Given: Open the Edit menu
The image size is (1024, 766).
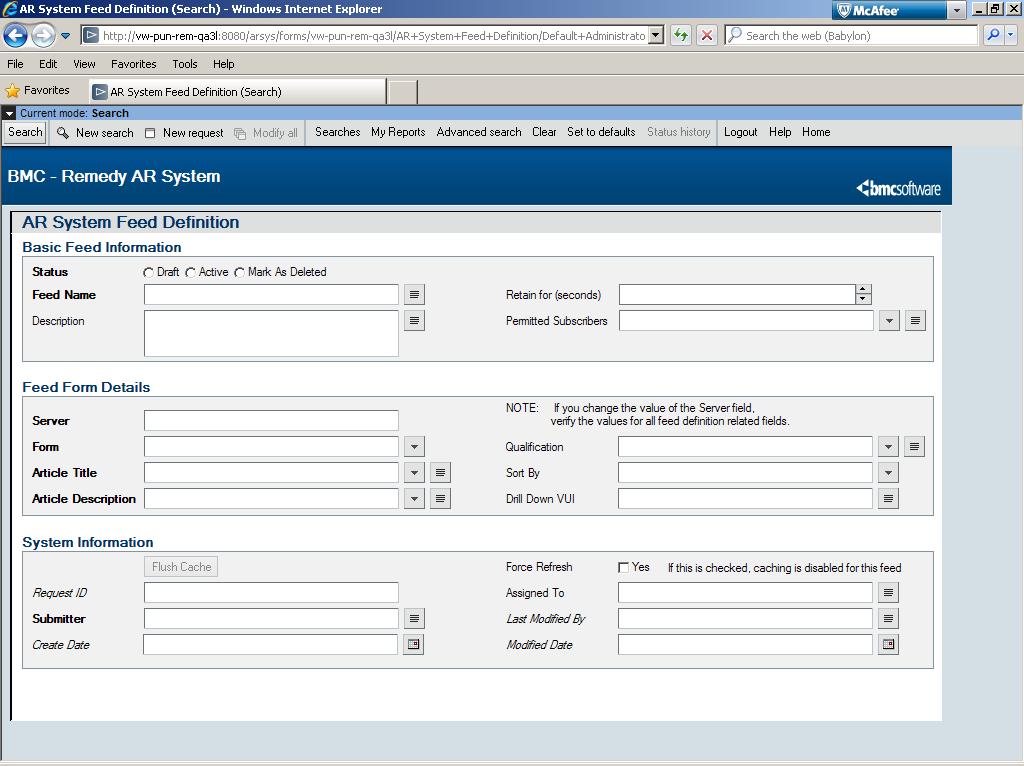Looking at the screenshot, I should pos(48,64).
